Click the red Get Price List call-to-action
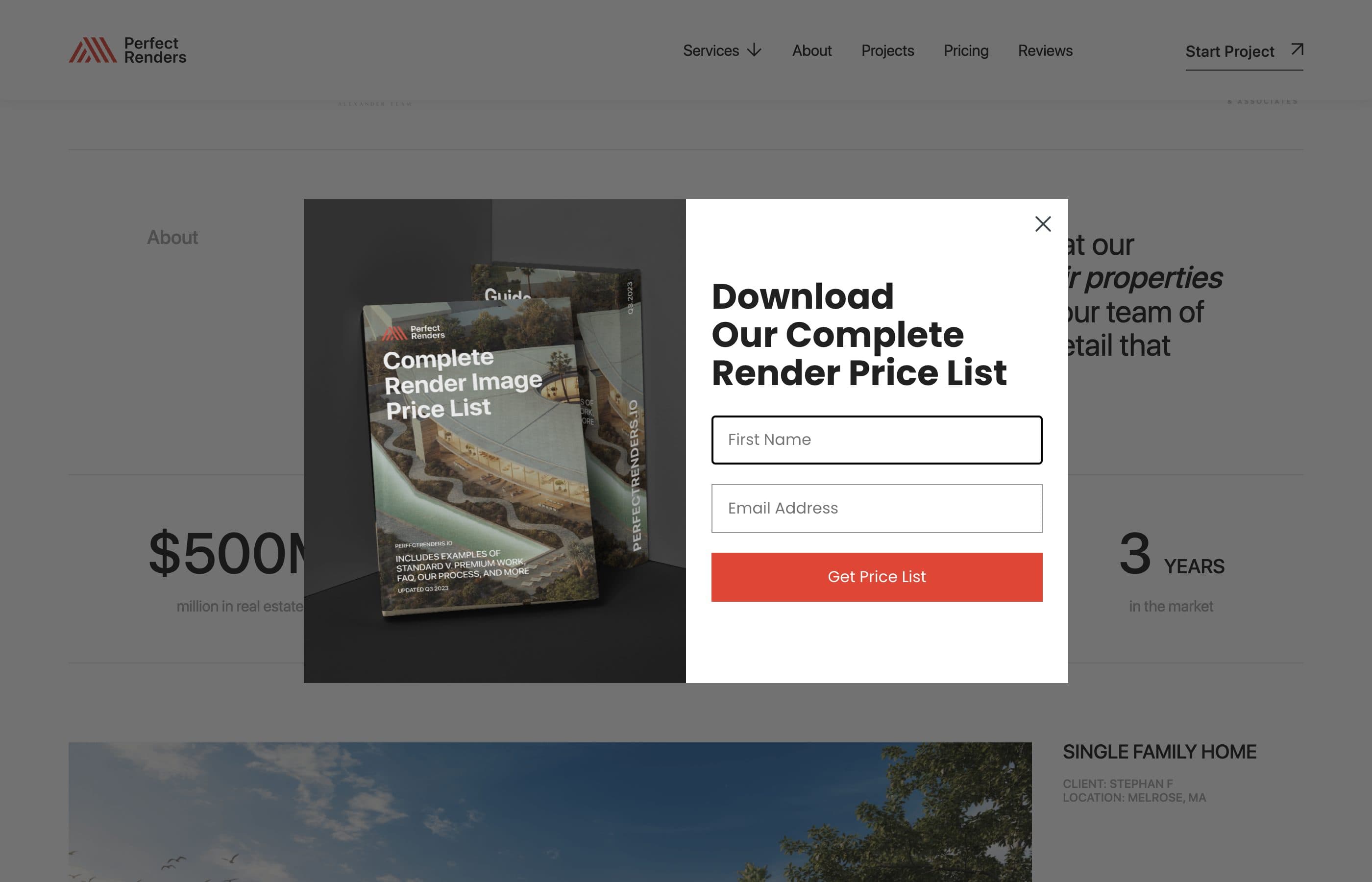1372x882 pixels. 876,577
